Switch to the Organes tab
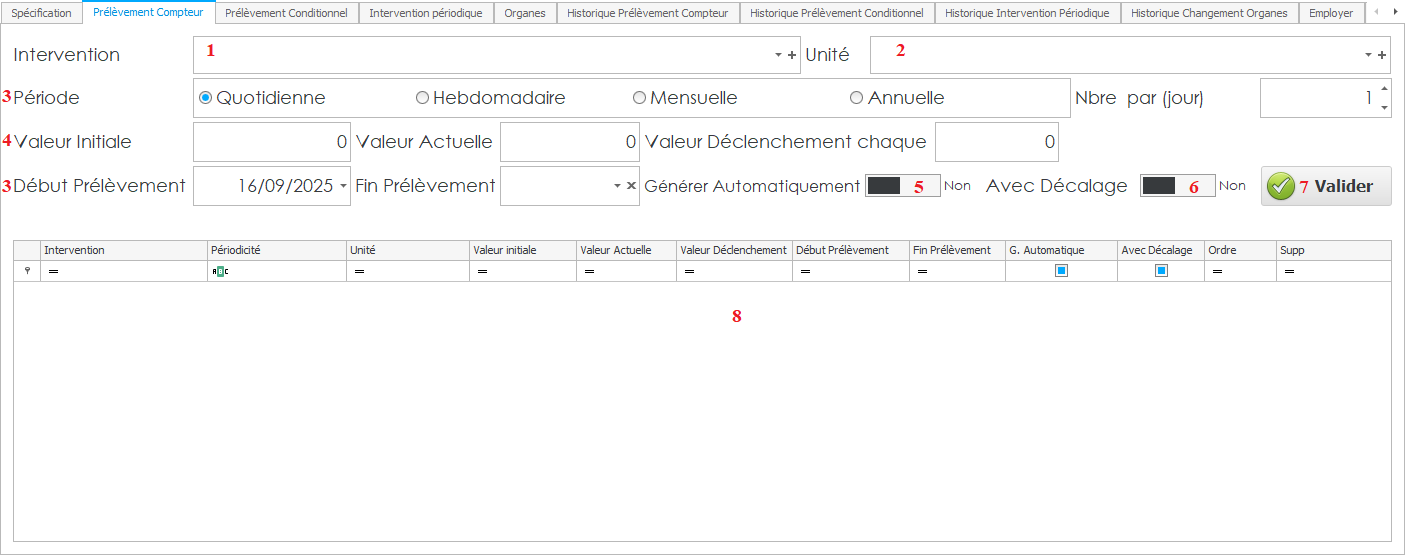This screenshot has height=555, width=1405. click(x=525, y=13)
